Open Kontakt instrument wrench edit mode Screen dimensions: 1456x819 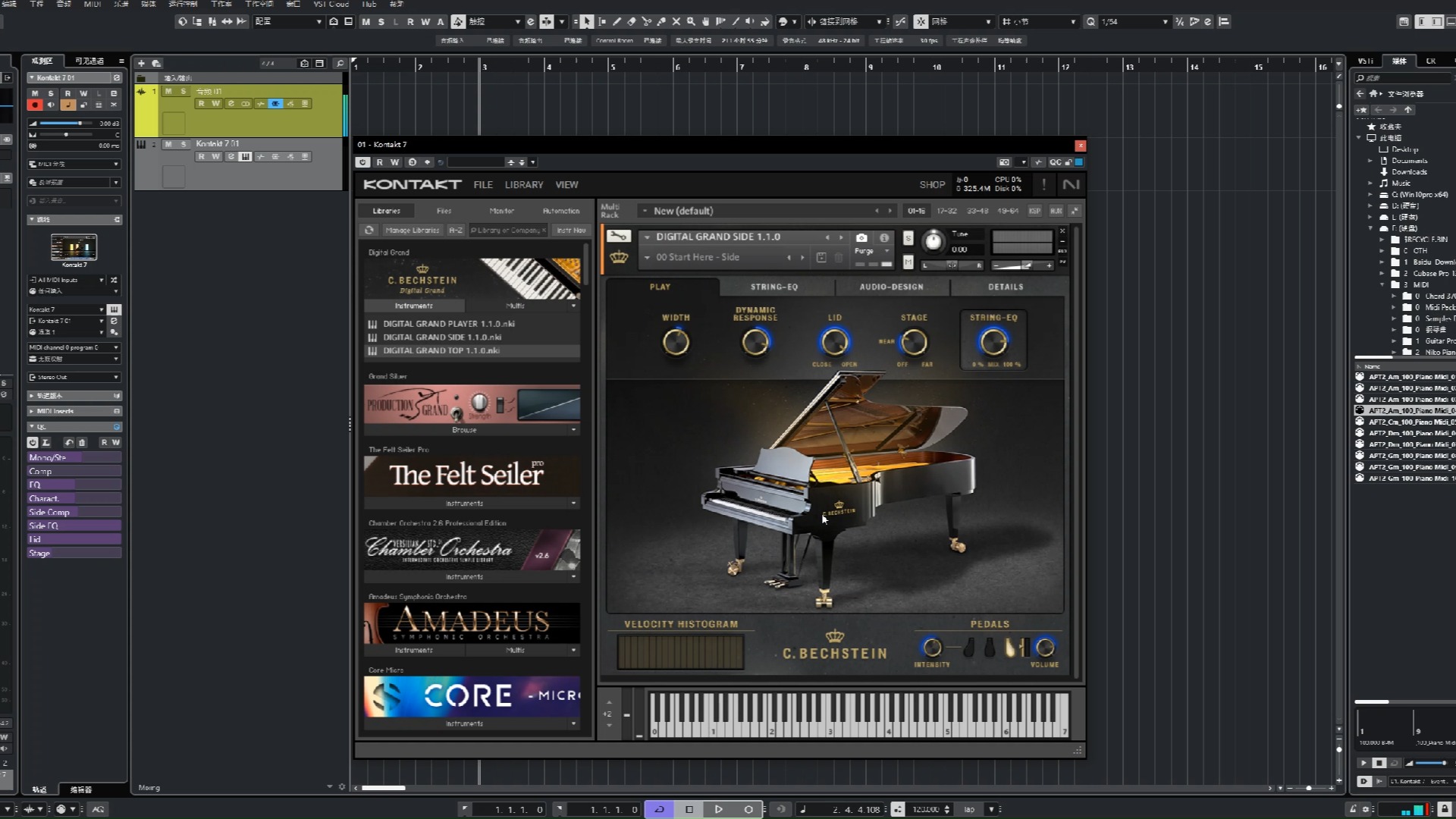618,237
